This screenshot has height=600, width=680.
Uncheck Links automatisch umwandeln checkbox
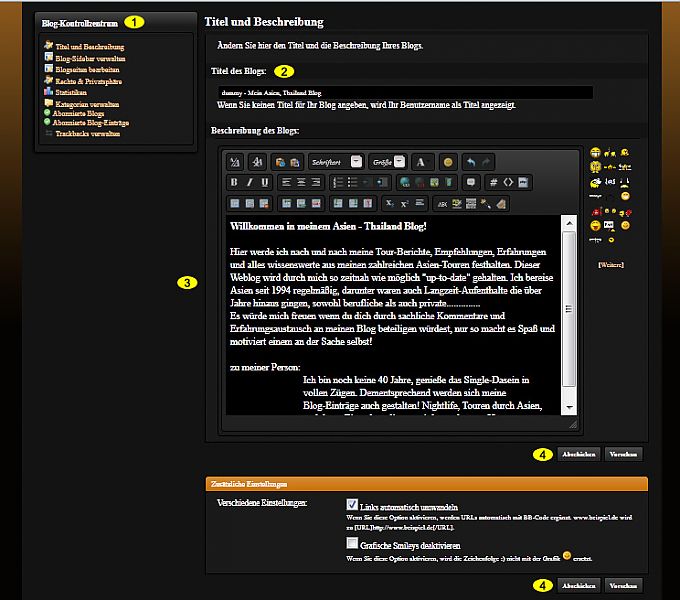[x=352, y=505]
